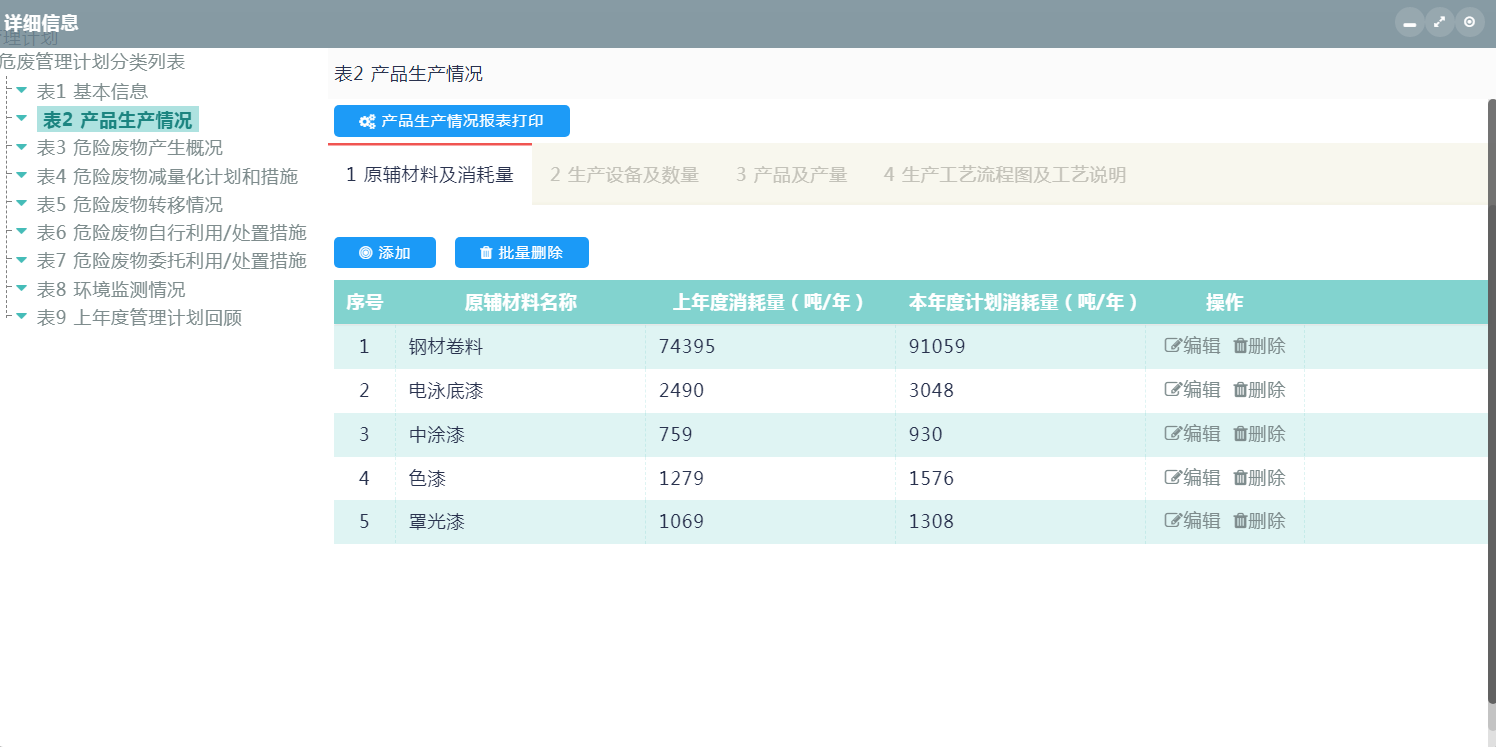Toggle arrow beside 表3 危险废物产生概况

(x=21, y=147)
